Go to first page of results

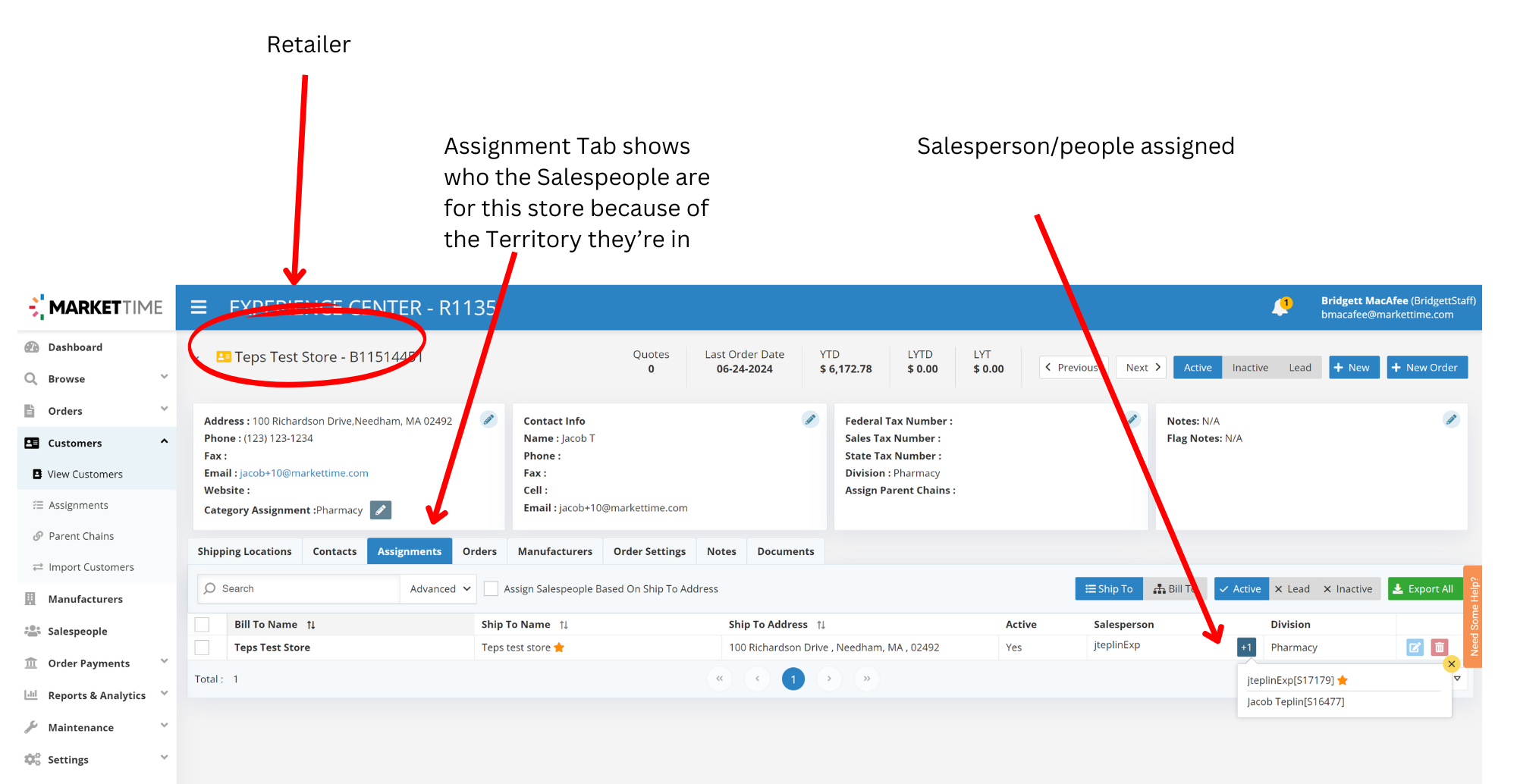pyautogui.click(x=719, y=679)
